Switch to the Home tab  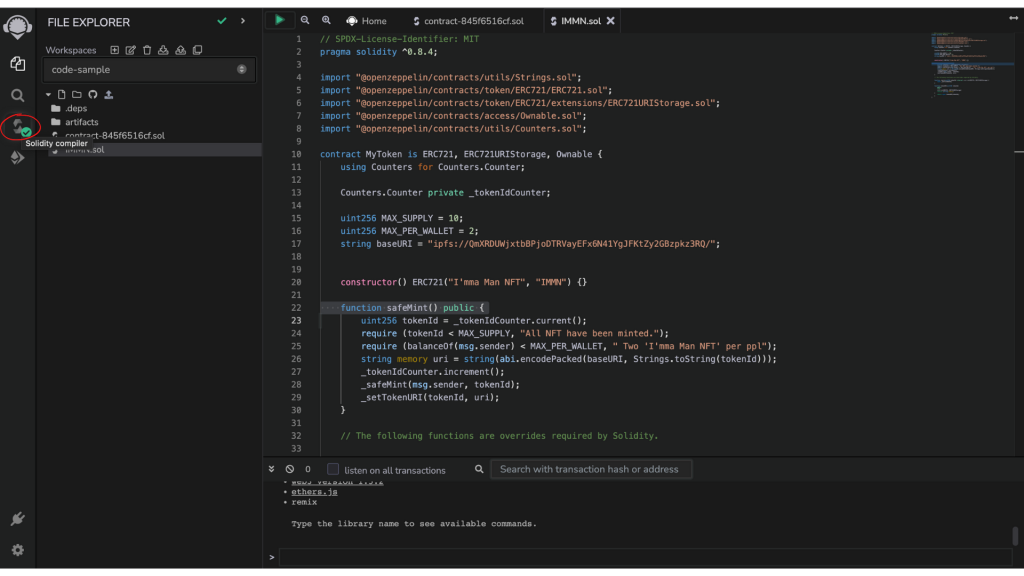(x=366, y=21)
